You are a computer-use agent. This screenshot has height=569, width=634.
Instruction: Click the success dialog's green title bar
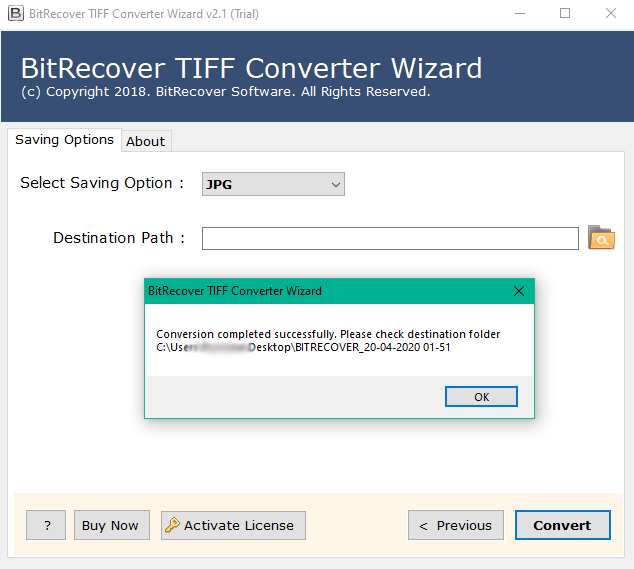[300, 291]
